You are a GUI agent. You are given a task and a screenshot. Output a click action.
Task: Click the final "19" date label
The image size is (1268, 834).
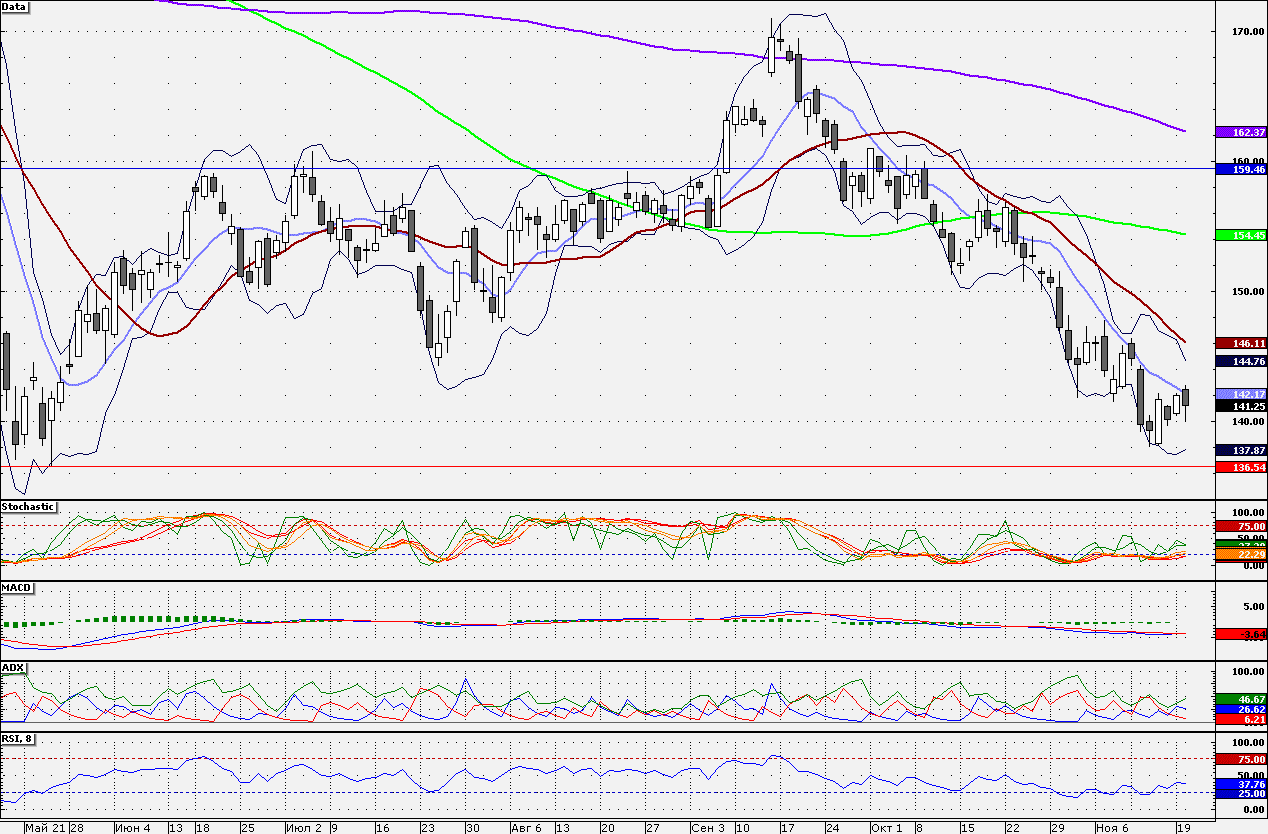[1182, 828]
